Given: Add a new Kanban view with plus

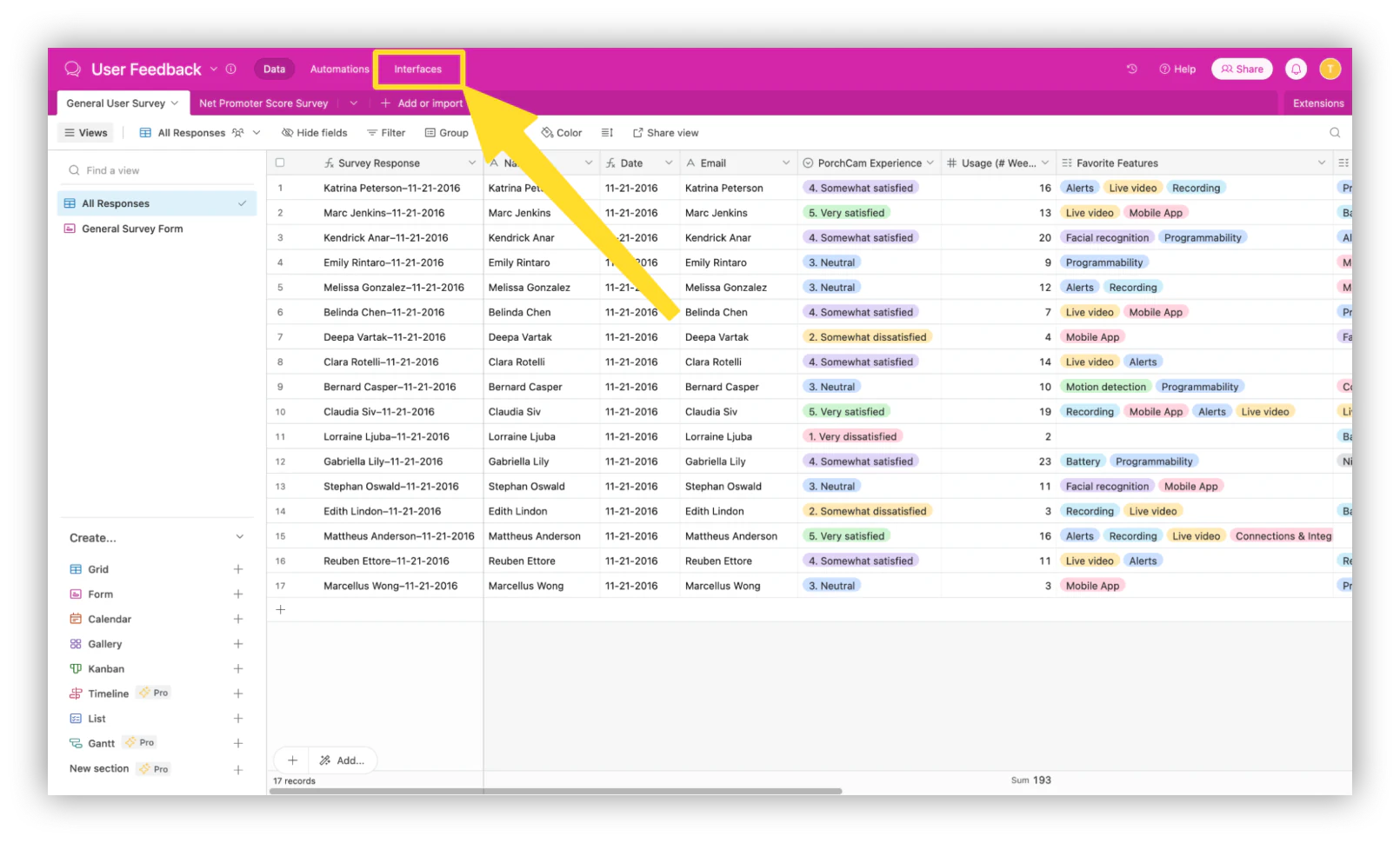Looking at the screenshot, I should click(x=238, y=669).
